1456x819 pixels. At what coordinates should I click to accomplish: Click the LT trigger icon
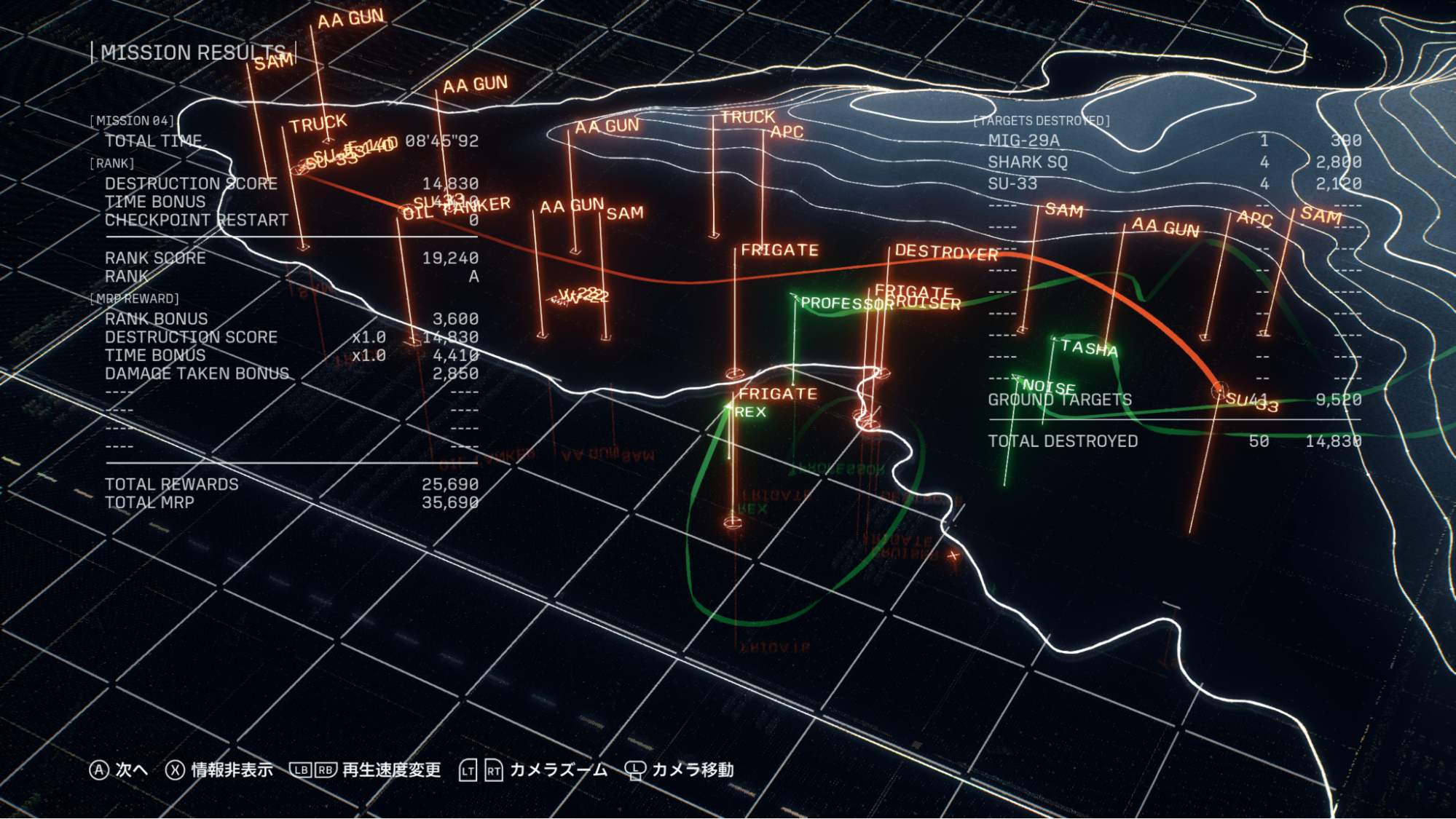pos(468,771)
